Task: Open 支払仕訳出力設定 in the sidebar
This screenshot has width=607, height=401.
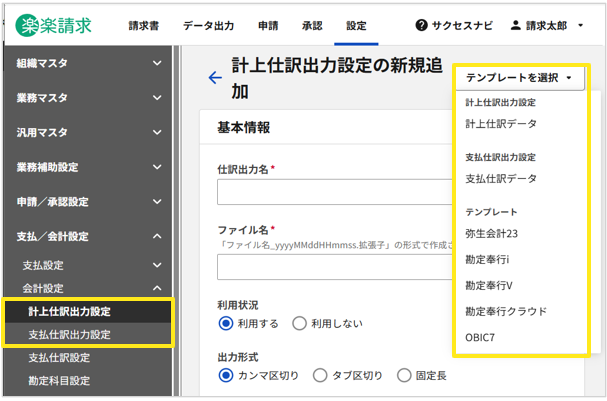Action: [69, 334]
